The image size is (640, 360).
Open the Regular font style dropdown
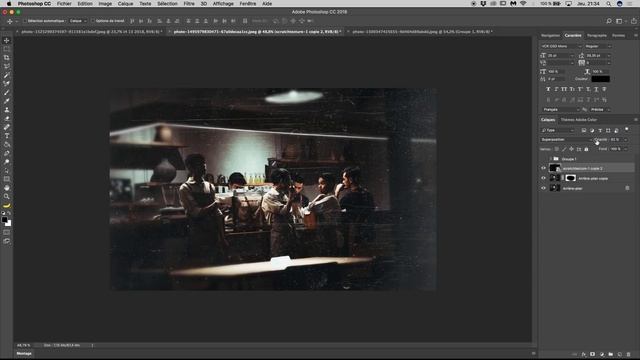[x=598, y=46]
